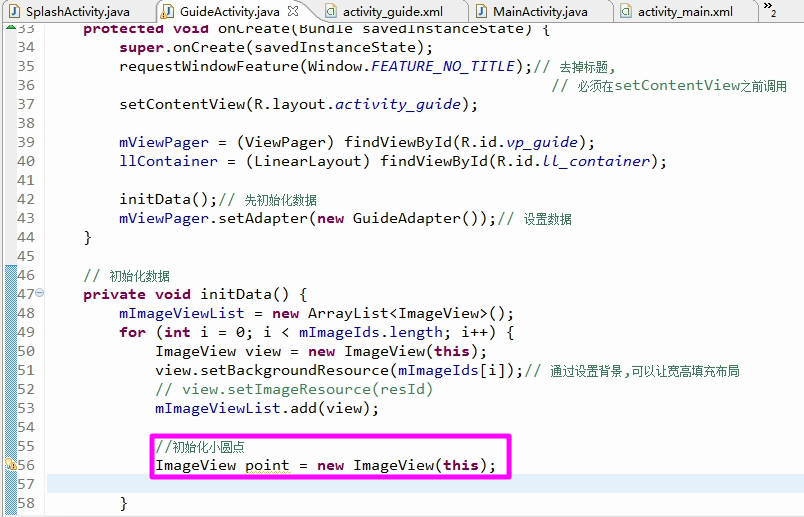Screen dimensions: 804x517
Task: Click GuideAdapter on line 43
Action: point(407,218)
